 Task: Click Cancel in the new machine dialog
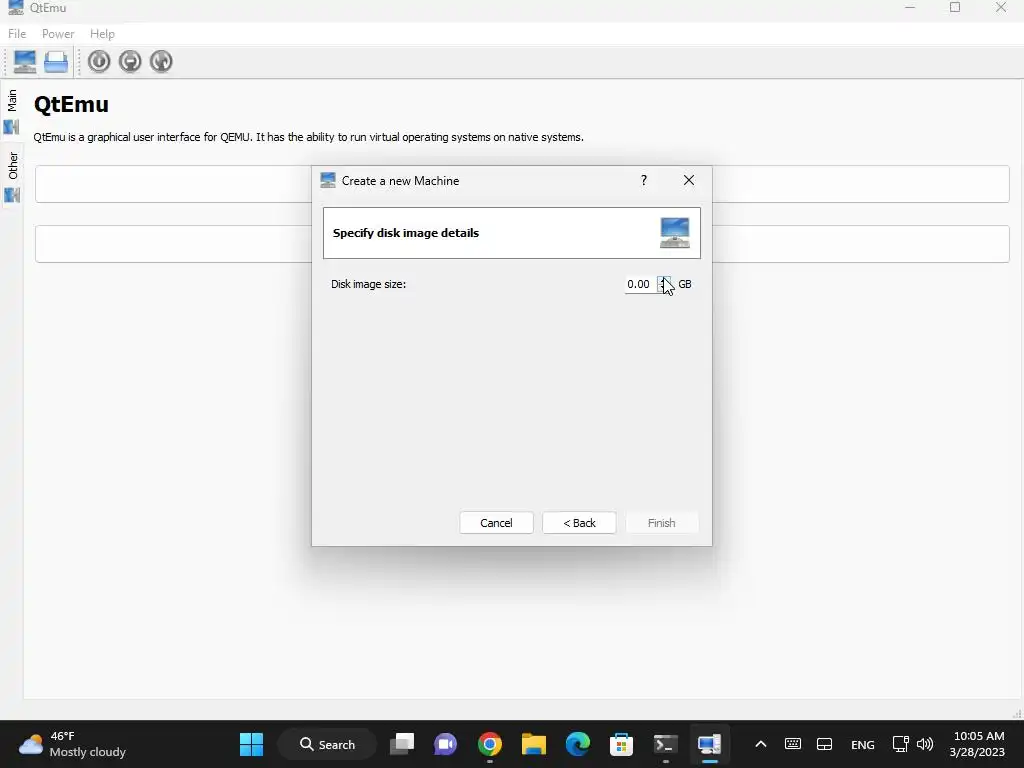(496, 522)
